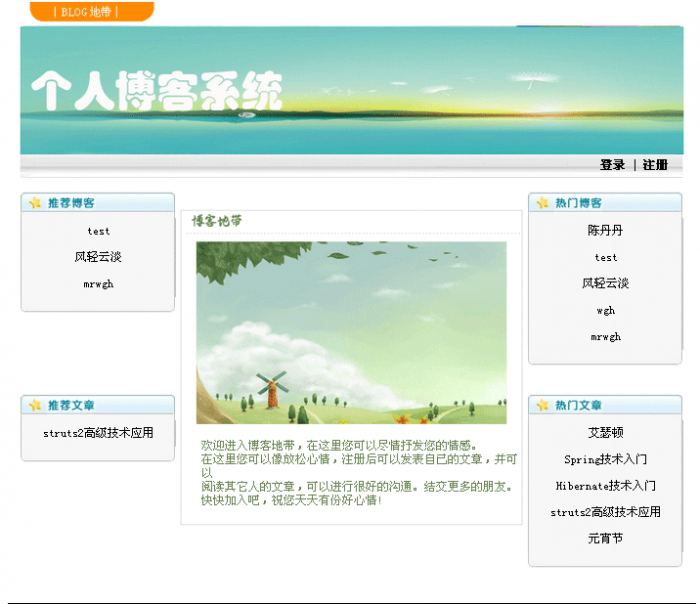700x604 pixels.
Task: Open Hibernate技术入门 article
Action: (x=605, y=486)
